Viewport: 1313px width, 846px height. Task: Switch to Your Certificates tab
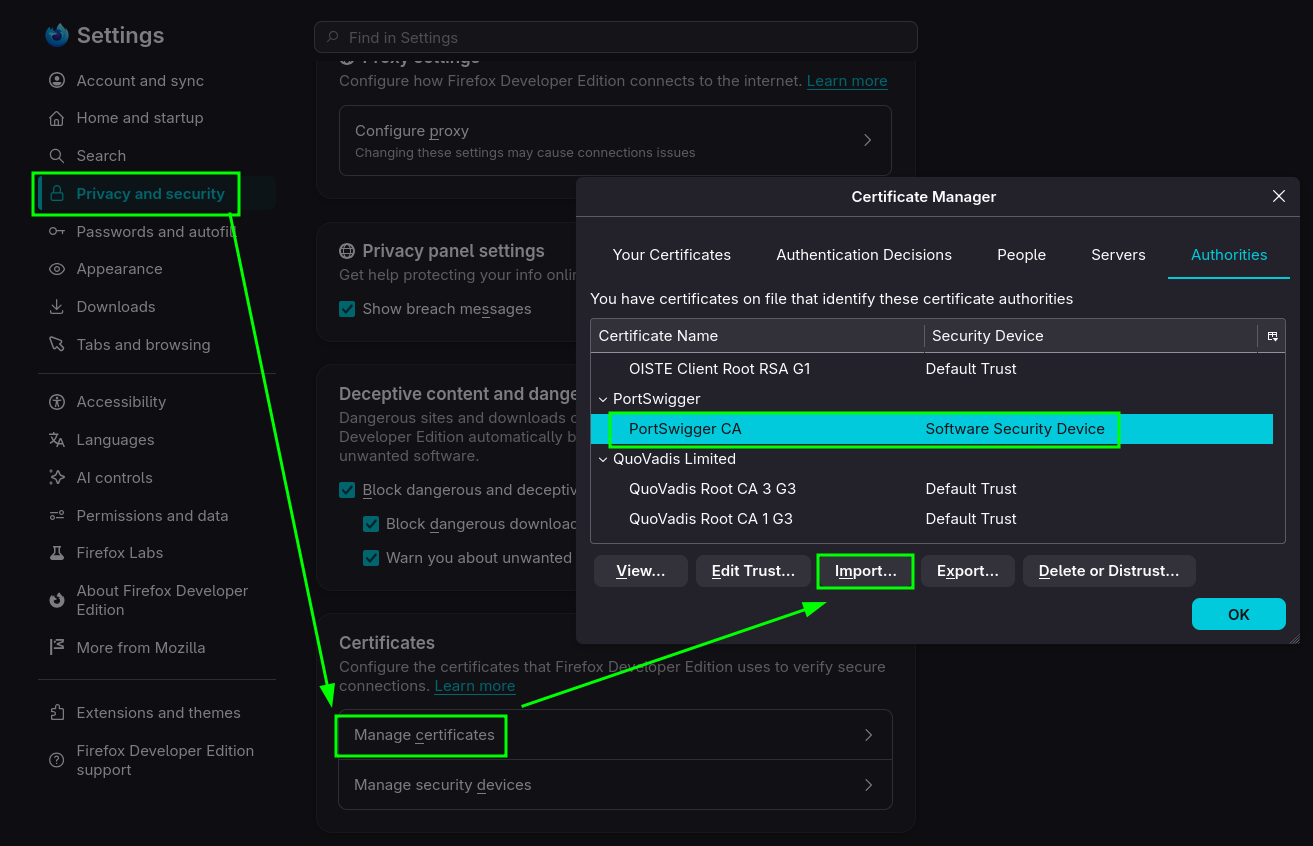coord(672,255)
